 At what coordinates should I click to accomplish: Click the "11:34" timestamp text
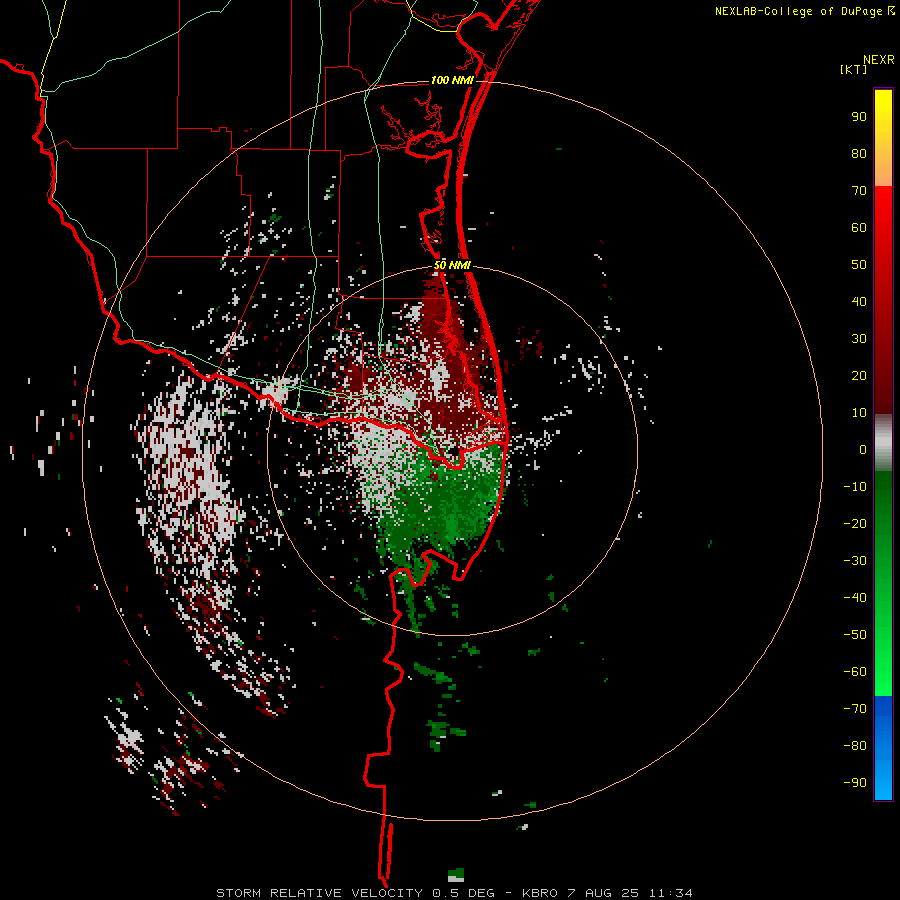[670, 893]
